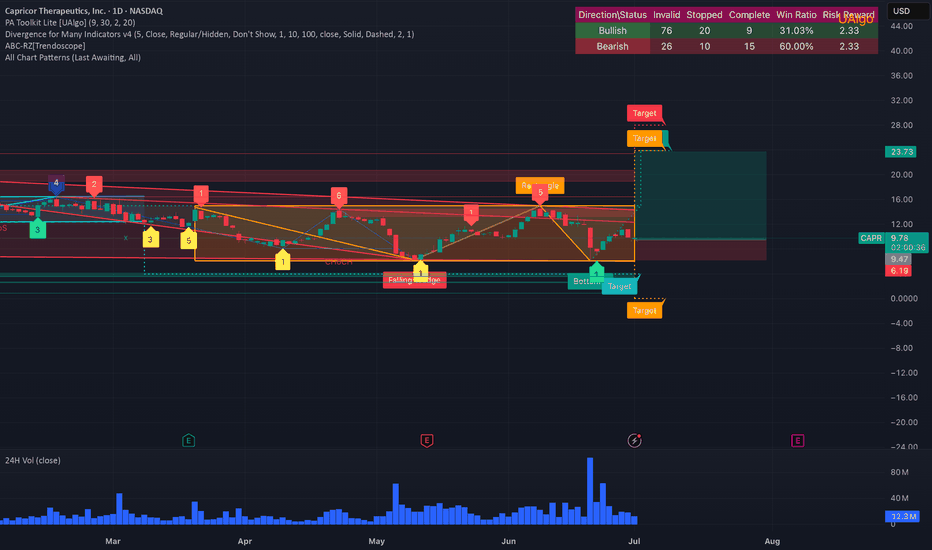Click the blue wave marker numbered 4

pyautogui.click(x=56, y=184)
